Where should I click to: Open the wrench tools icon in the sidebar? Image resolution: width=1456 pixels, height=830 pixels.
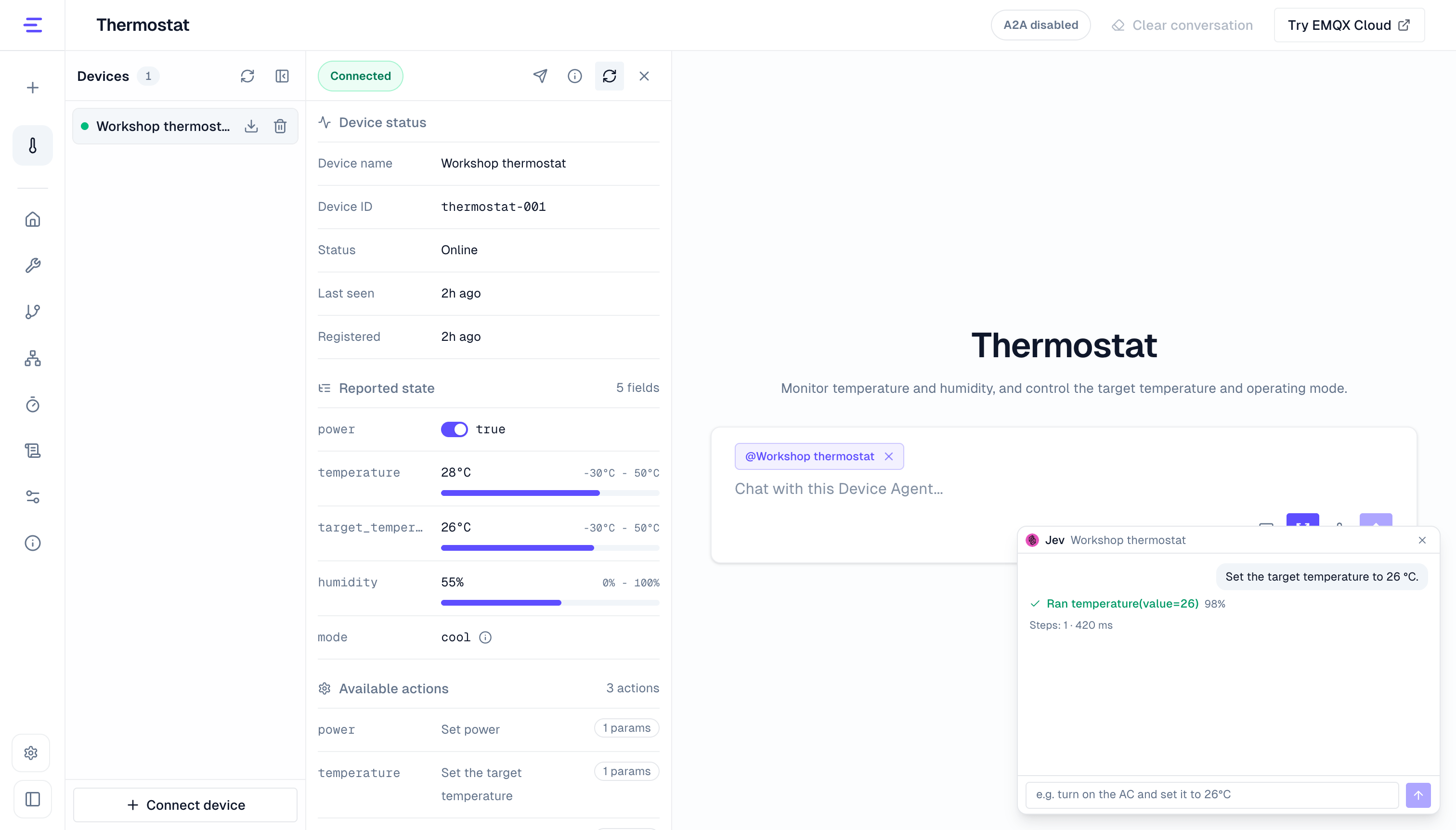click(32, 266)
